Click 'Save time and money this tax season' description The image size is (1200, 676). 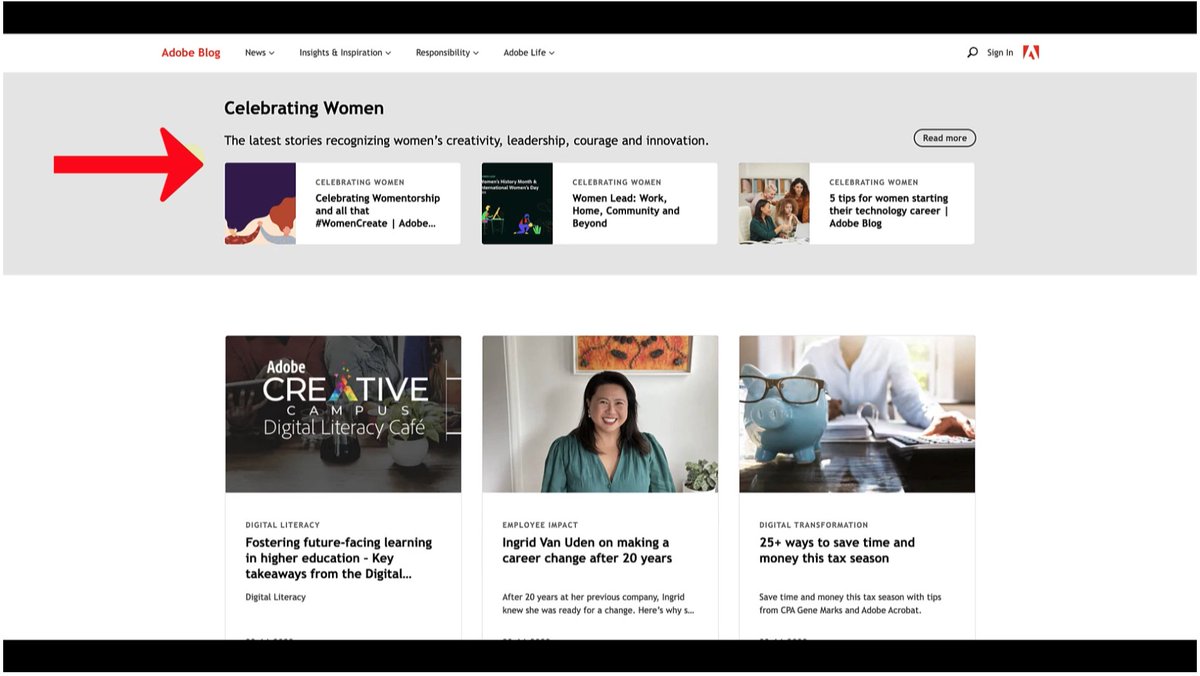click(x=850, y=603)
